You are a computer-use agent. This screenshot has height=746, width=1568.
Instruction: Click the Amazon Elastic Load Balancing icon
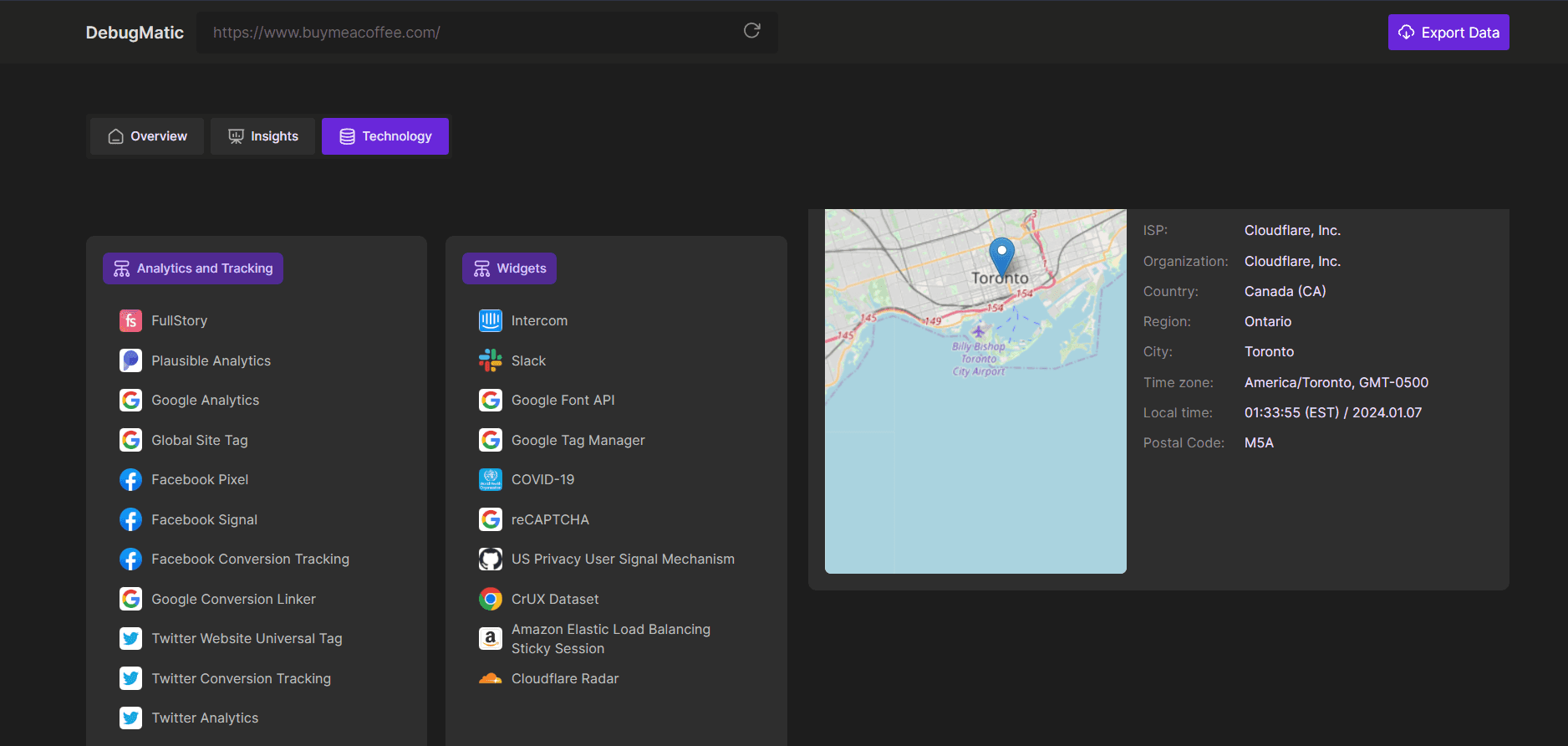click(491, 639)
